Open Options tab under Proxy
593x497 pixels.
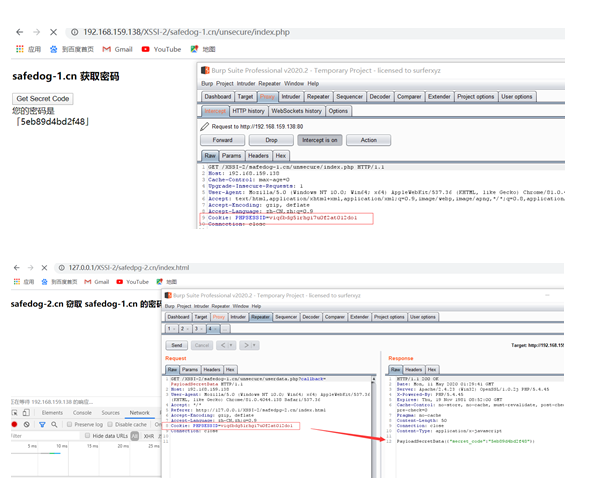(338, 111)
